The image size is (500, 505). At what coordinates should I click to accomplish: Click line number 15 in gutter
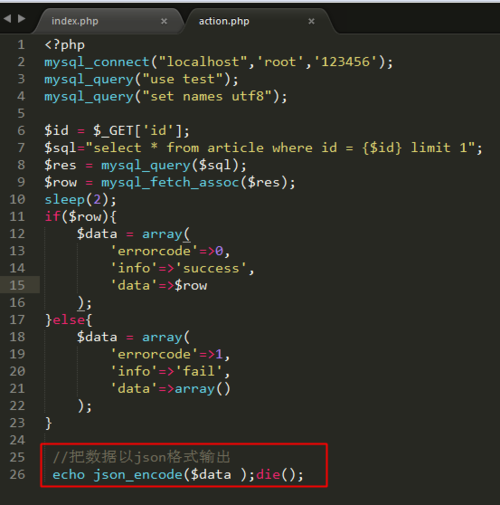point(17,285)
